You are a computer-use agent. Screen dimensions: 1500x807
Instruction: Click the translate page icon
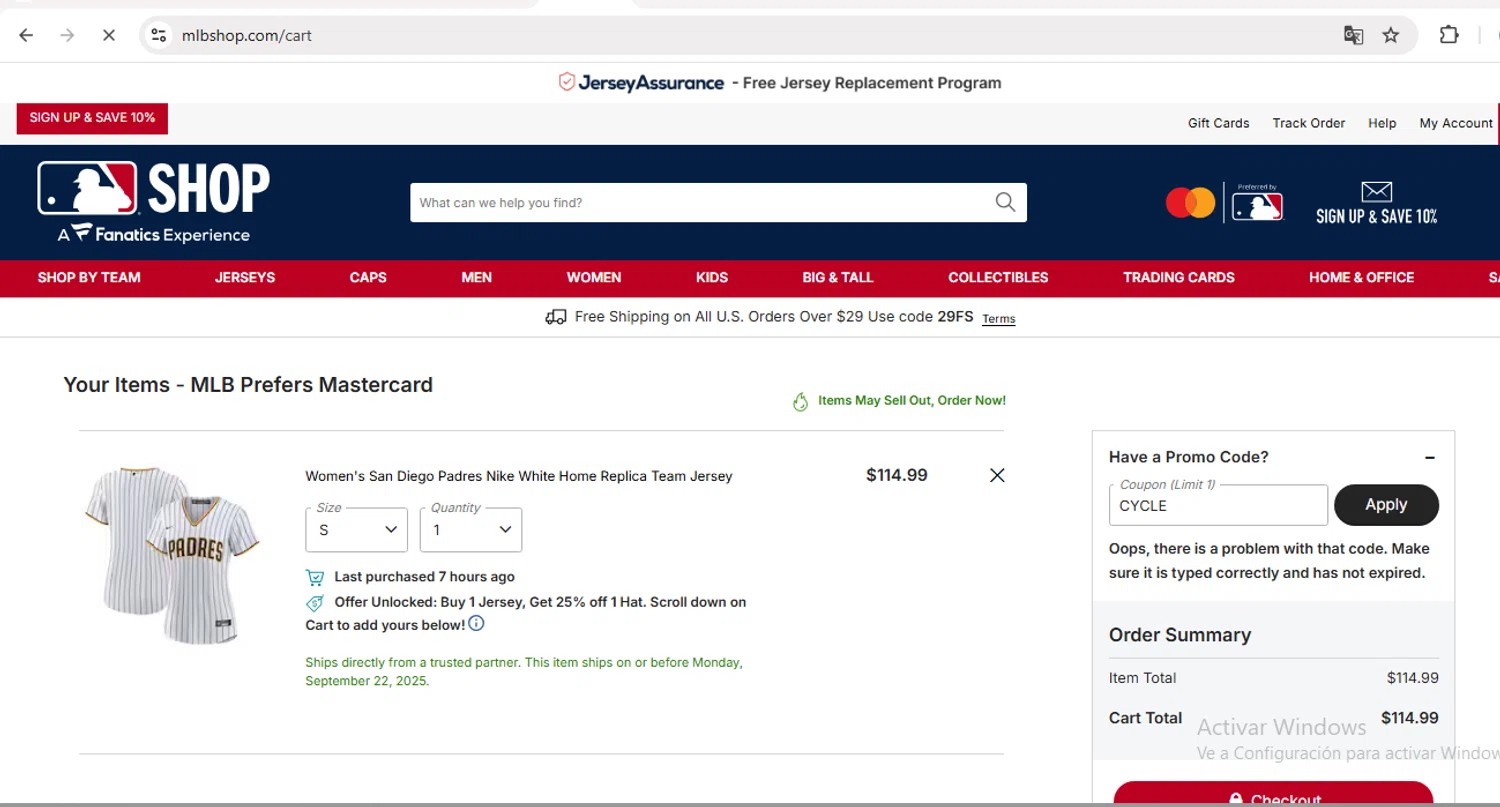click(1353, 35)
